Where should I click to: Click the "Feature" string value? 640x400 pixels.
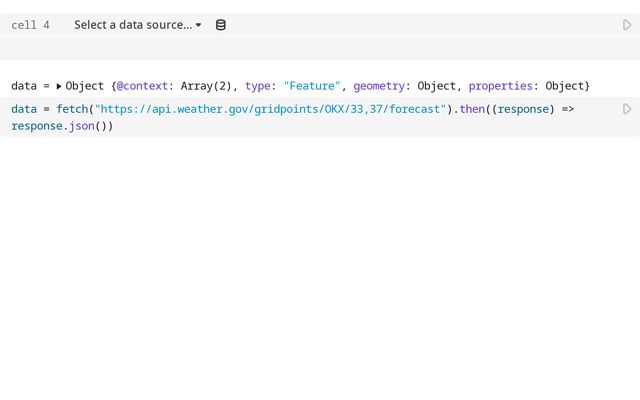(311, 86)
